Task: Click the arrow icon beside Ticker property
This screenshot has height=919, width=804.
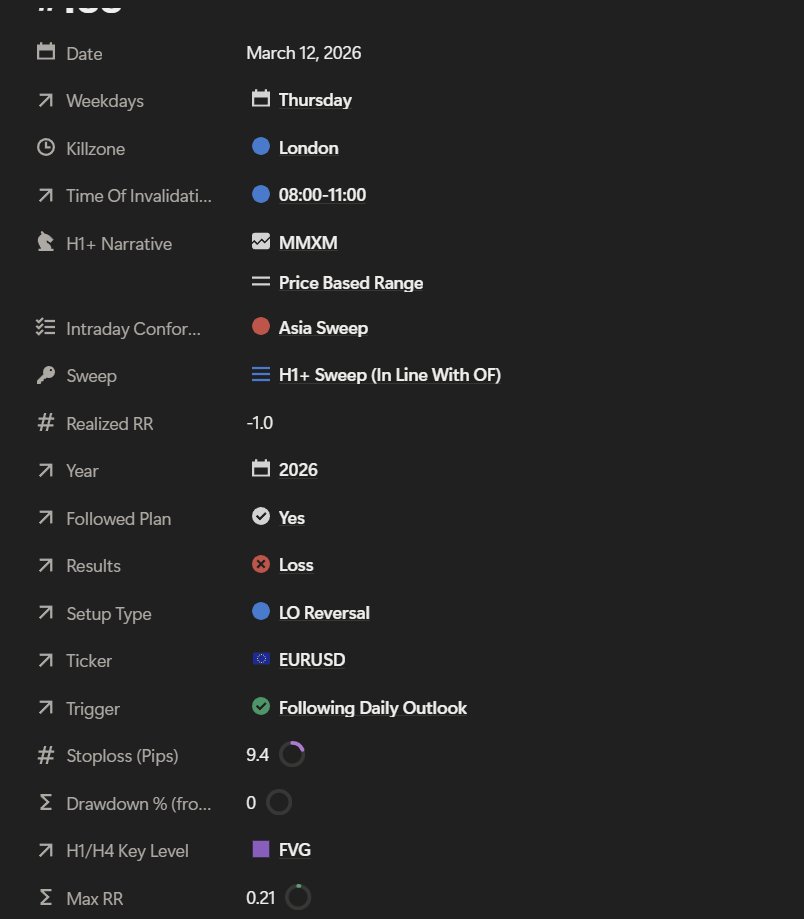Action: pos(46,661)
